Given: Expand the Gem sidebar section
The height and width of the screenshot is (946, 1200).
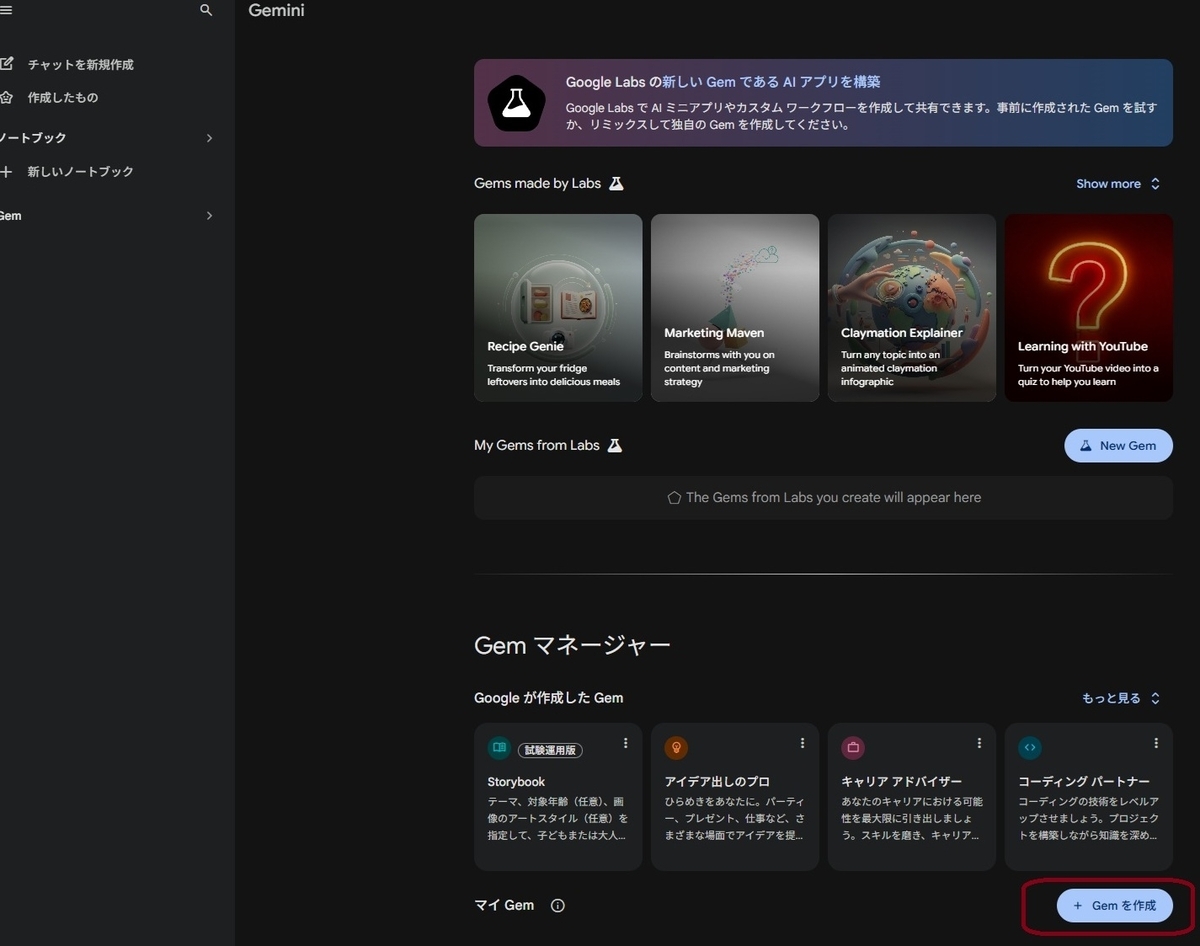Looking at the screenshot, I should point(209,216).
